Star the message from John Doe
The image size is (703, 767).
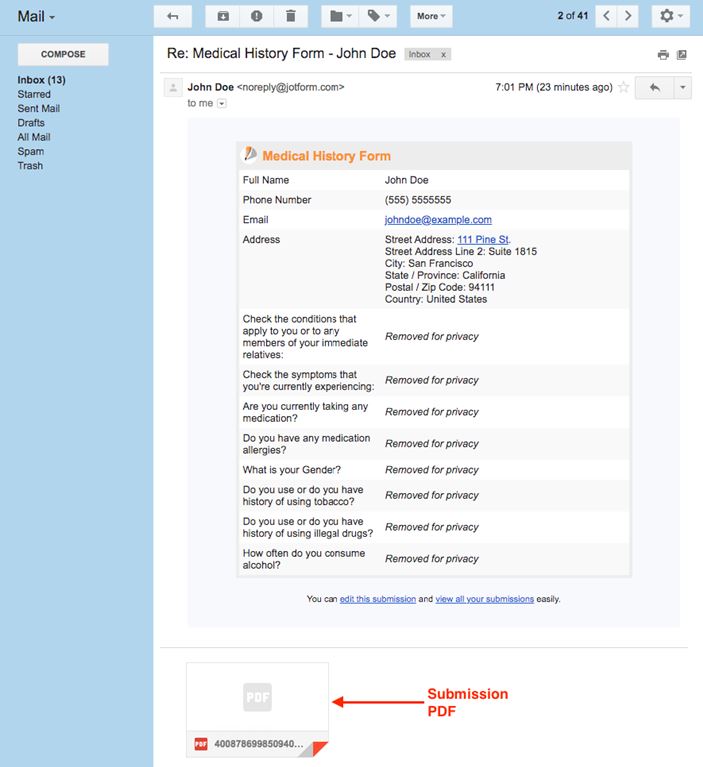624,88
